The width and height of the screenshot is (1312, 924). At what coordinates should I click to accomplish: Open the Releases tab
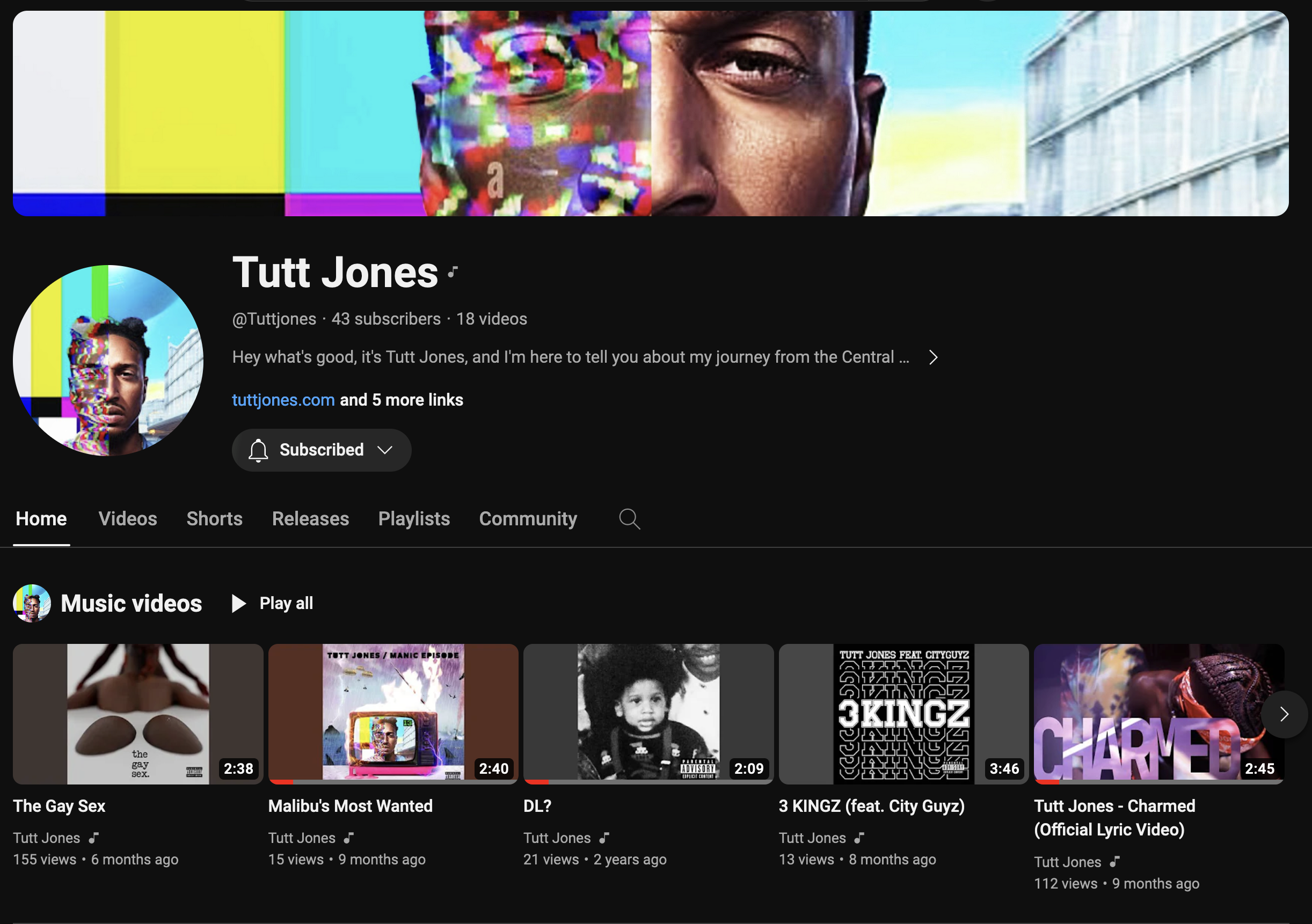coord(310,519)
